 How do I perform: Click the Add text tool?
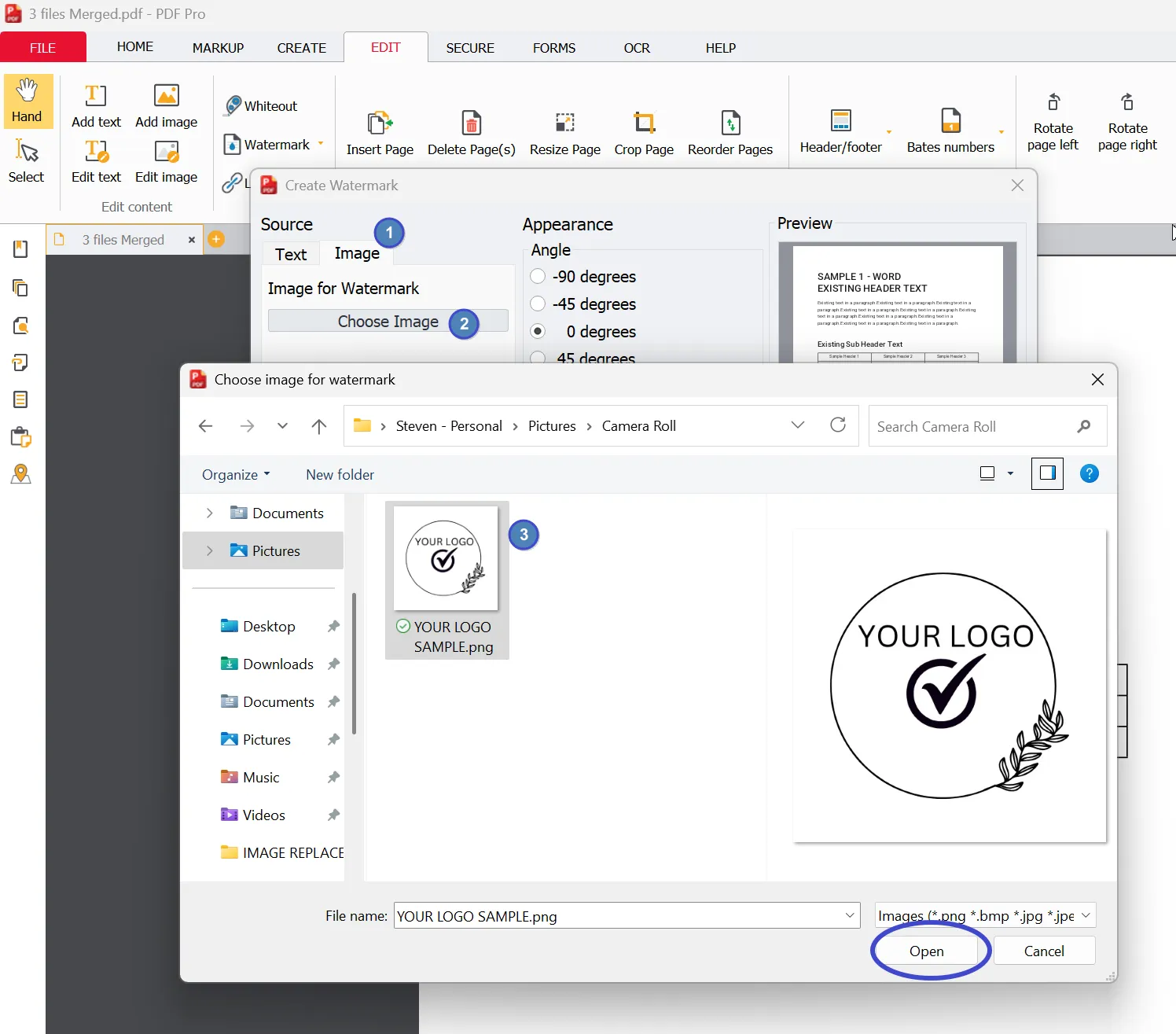click(x=96, y=105)
